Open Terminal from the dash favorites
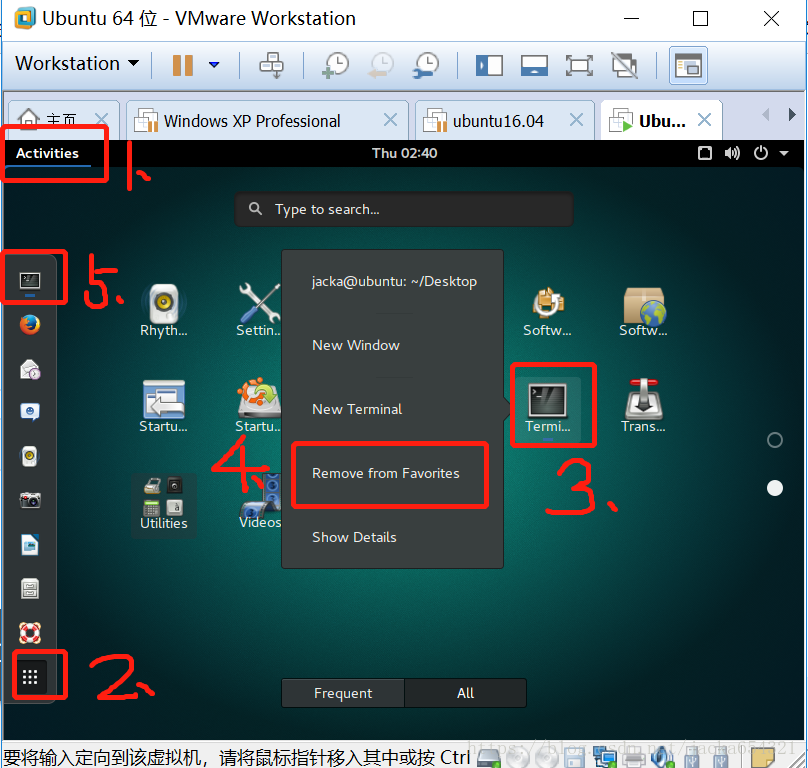Viewport: 808px width, 768px height. (30, 281)
